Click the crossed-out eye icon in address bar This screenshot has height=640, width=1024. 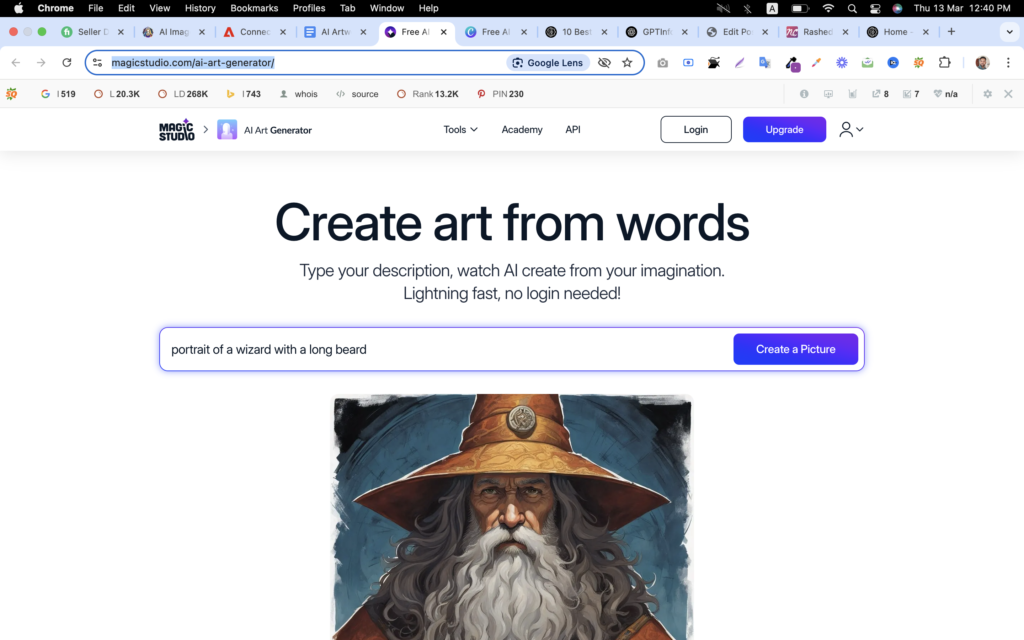pos(604,63)
